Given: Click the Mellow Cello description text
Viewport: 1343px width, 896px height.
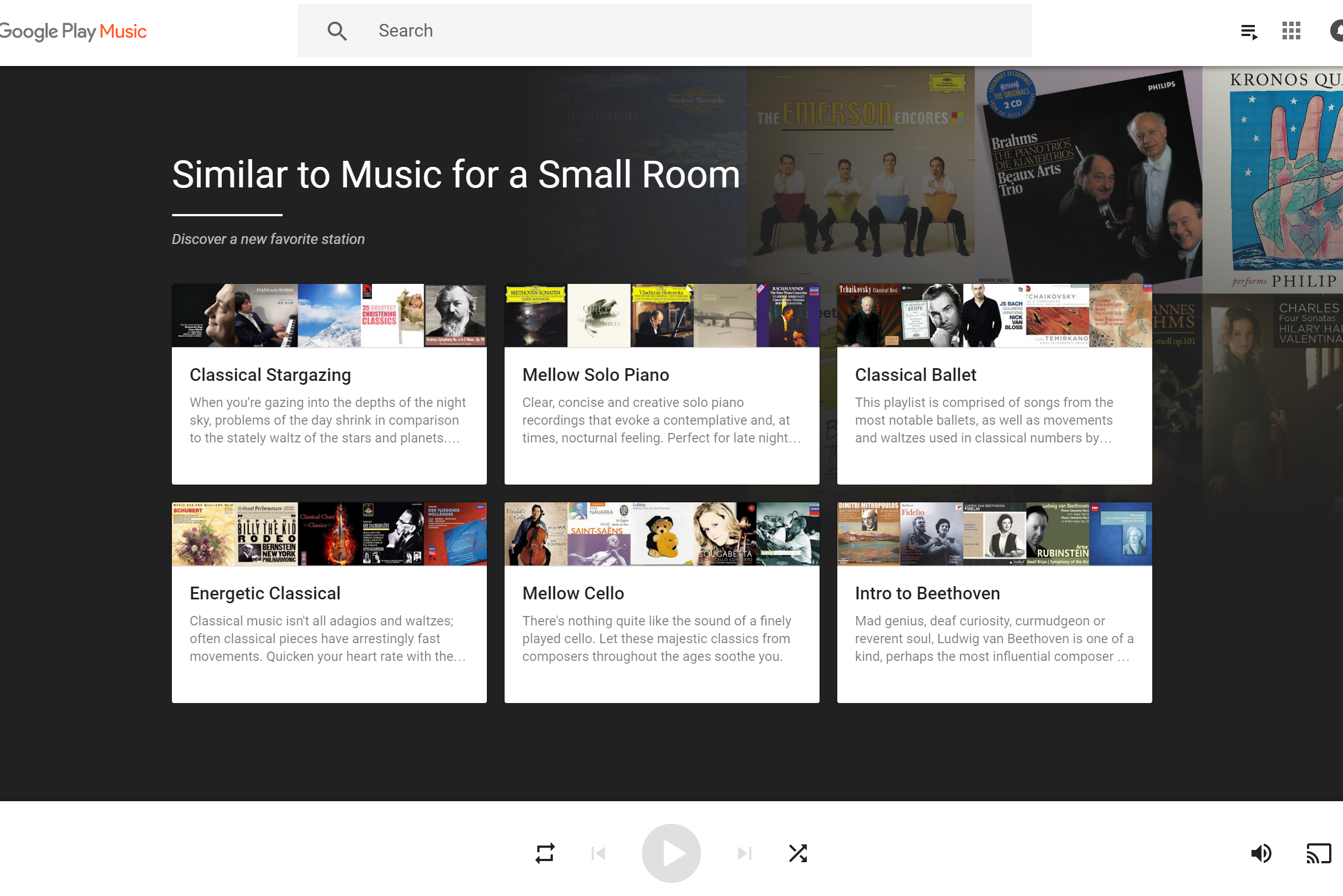Looking at the screenshot, I should (x=657, y=638).
